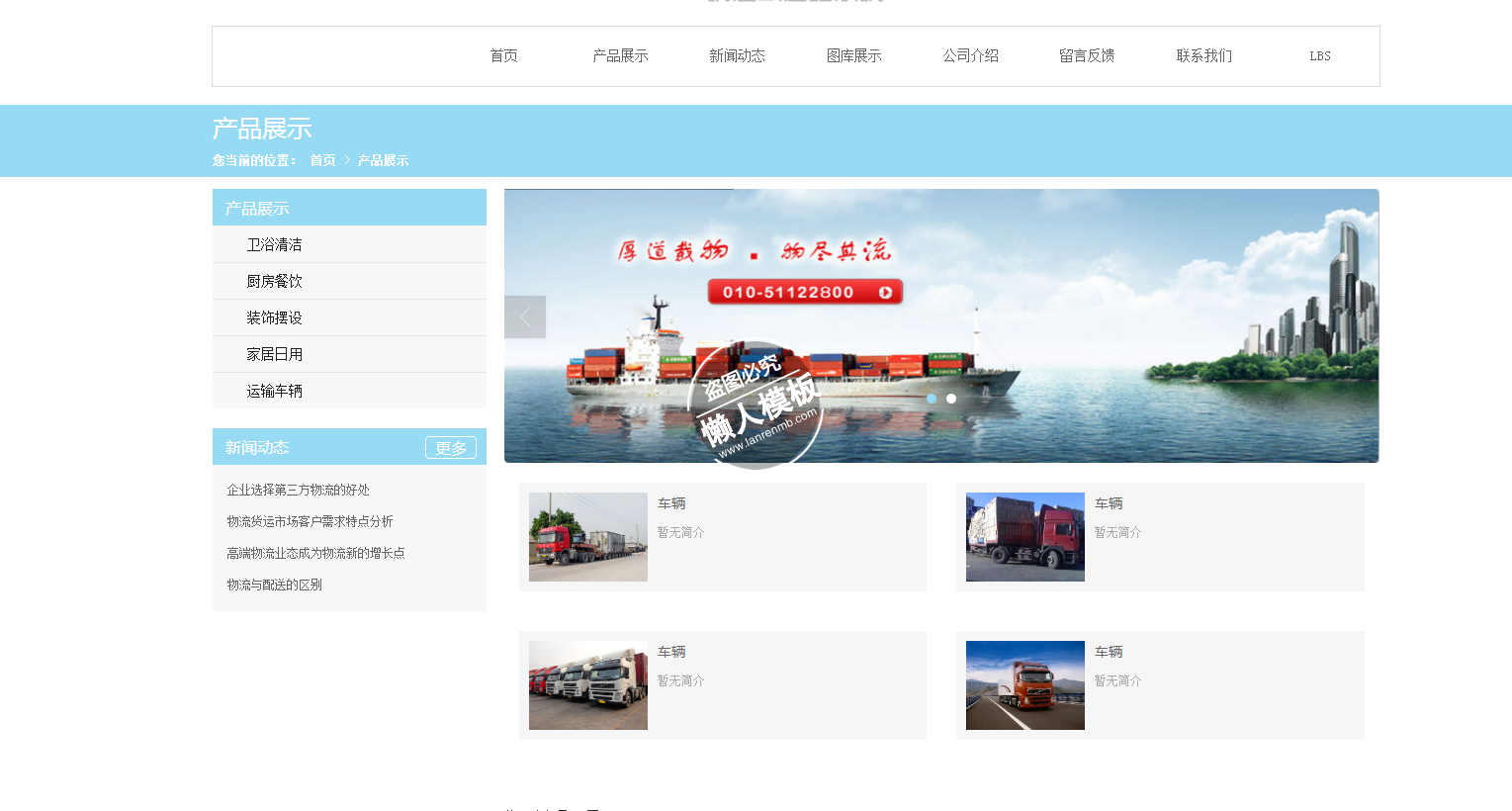The width and height of the screenshot is (1512, 811).
Task: Select the first banner slide dot
Action: (932, 399)
